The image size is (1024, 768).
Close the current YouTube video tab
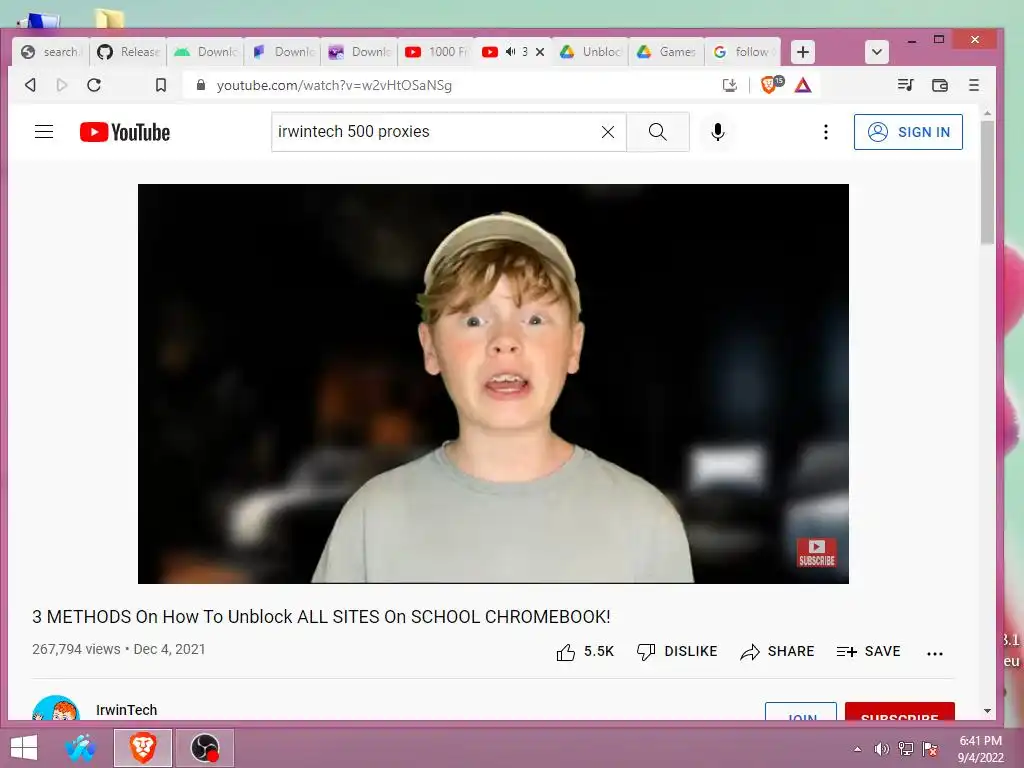pyautogui.click(x=540, y=52)
